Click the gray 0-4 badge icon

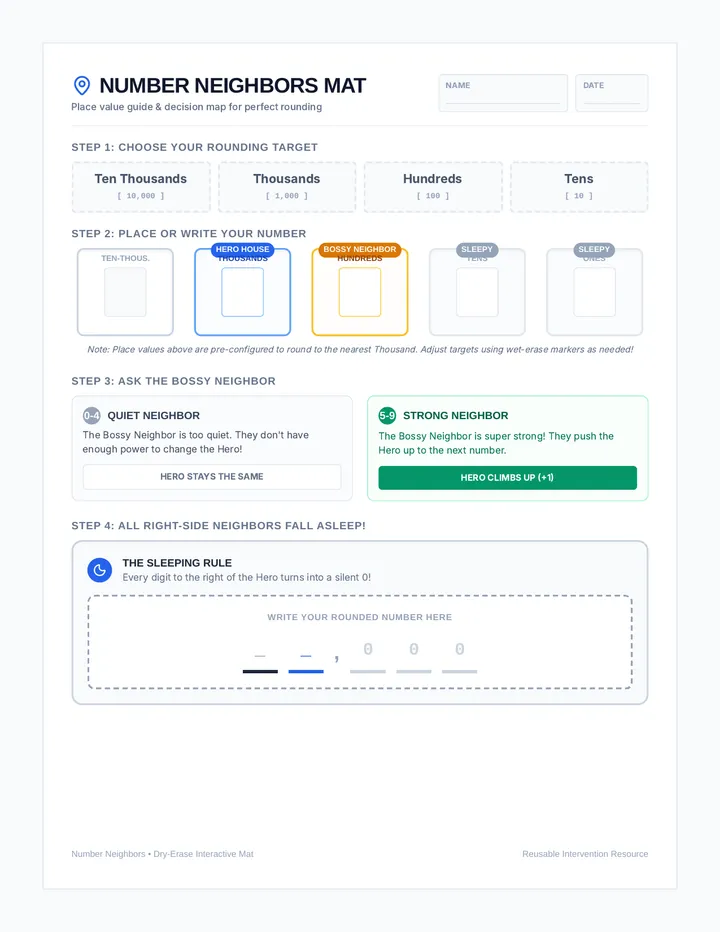[92, 415]
